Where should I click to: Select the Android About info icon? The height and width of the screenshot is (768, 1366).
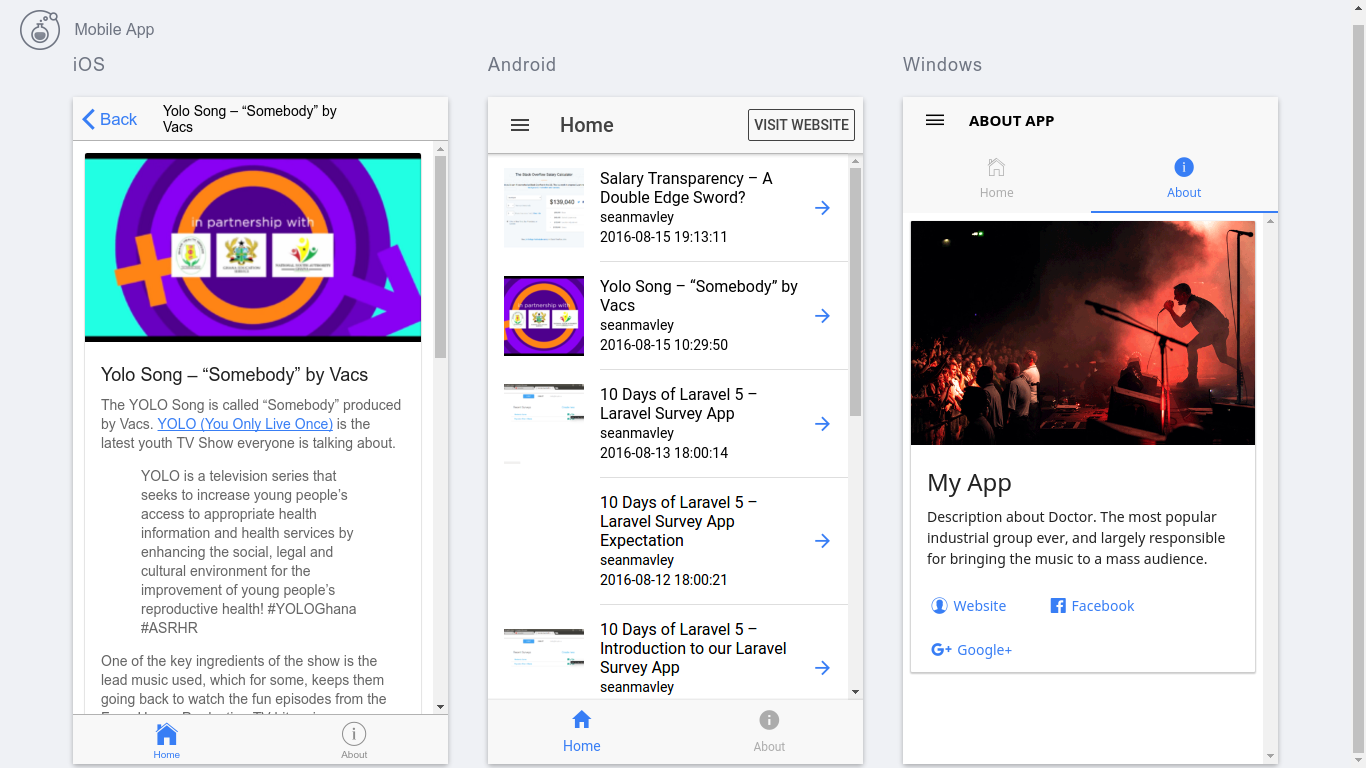[769, 720]
